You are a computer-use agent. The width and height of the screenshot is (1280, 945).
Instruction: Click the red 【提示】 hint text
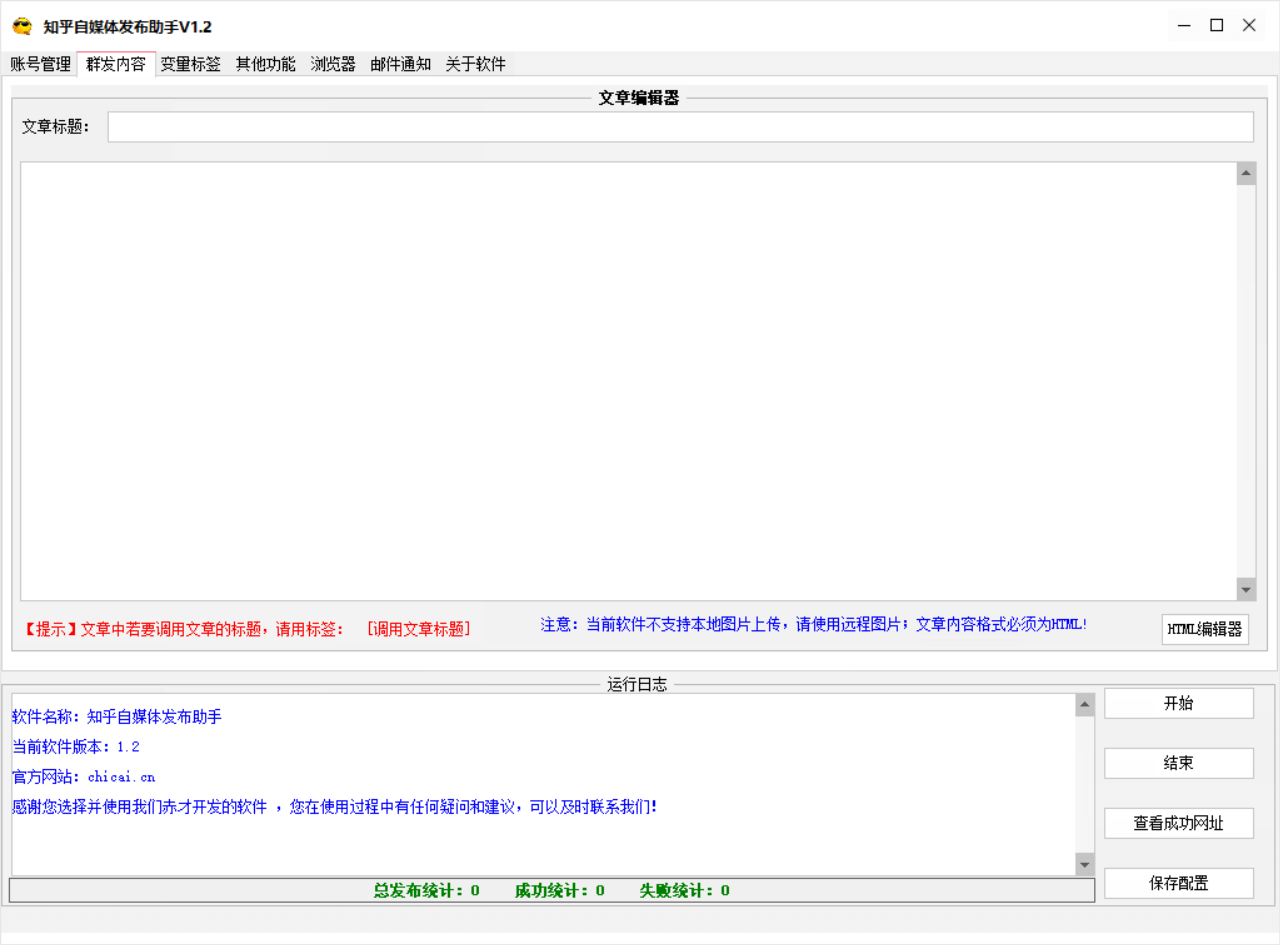coord(184,629)
